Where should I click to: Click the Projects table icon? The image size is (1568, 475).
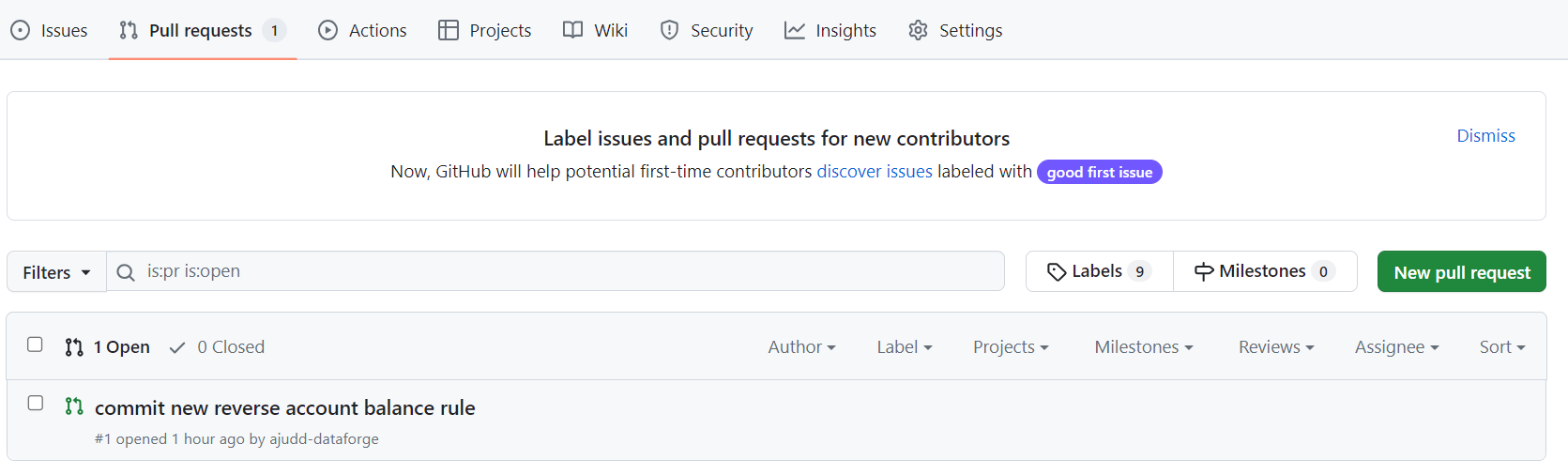[449, 30]
